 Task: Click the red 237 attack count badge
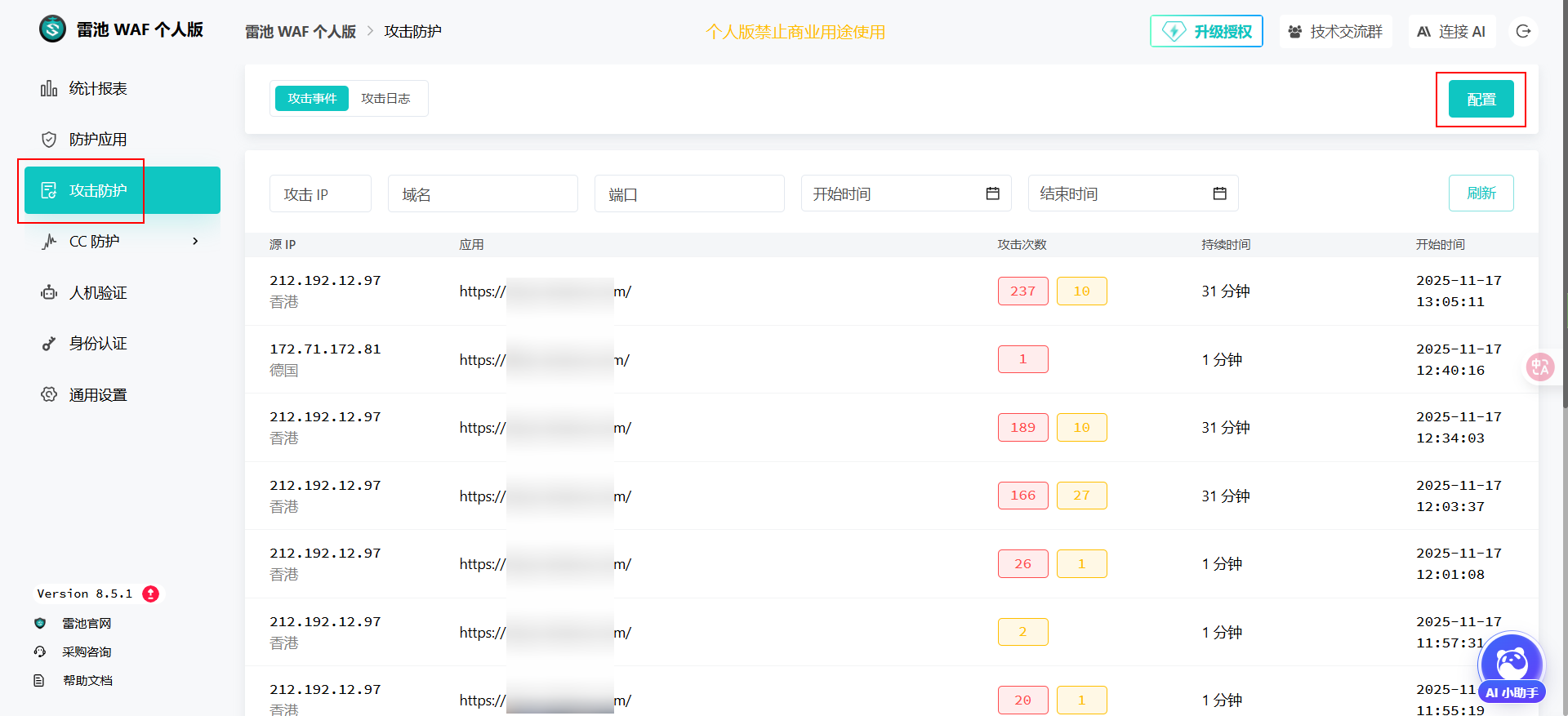[x=1023, y=291]
